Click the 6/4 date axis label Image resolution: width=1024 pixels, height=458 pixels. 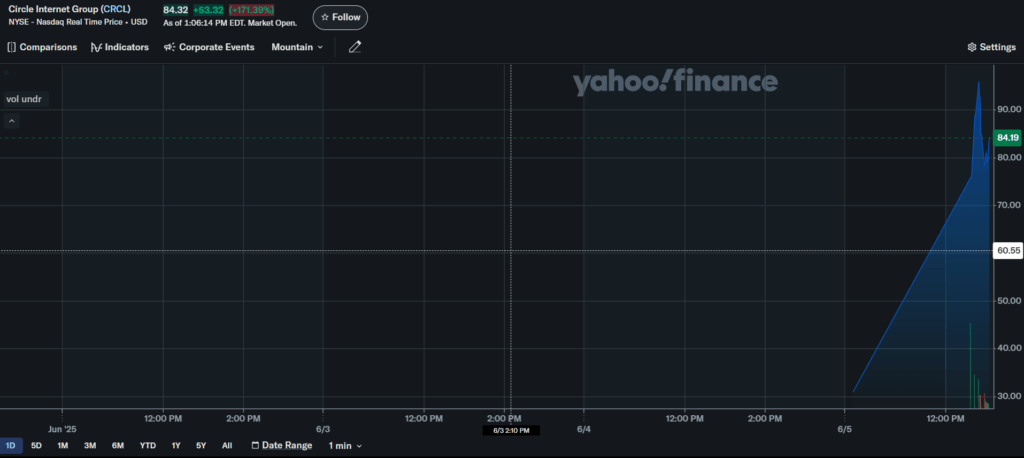pyautogui.click(x=584, y=429)
